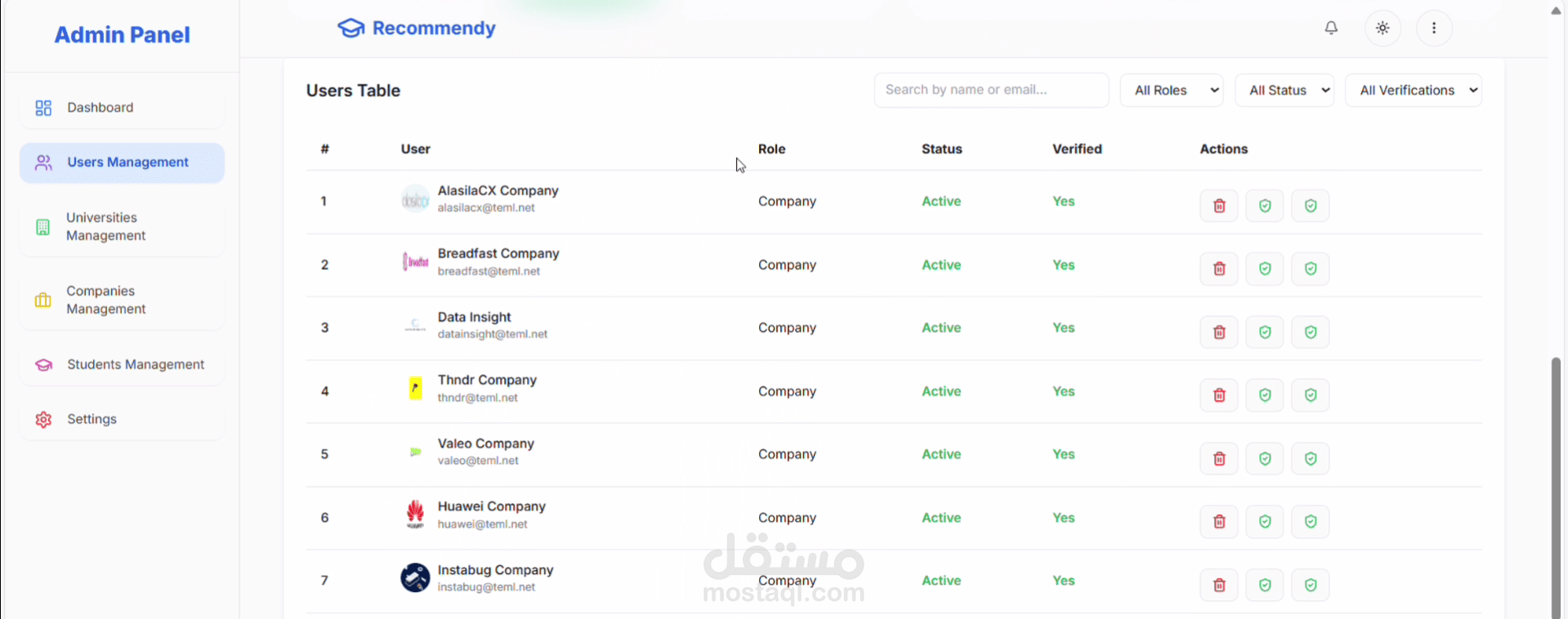Go to Dashboard in the sidebar
Image resolution: width=1568 pixels, height=619 pixels.
[122, 108]
